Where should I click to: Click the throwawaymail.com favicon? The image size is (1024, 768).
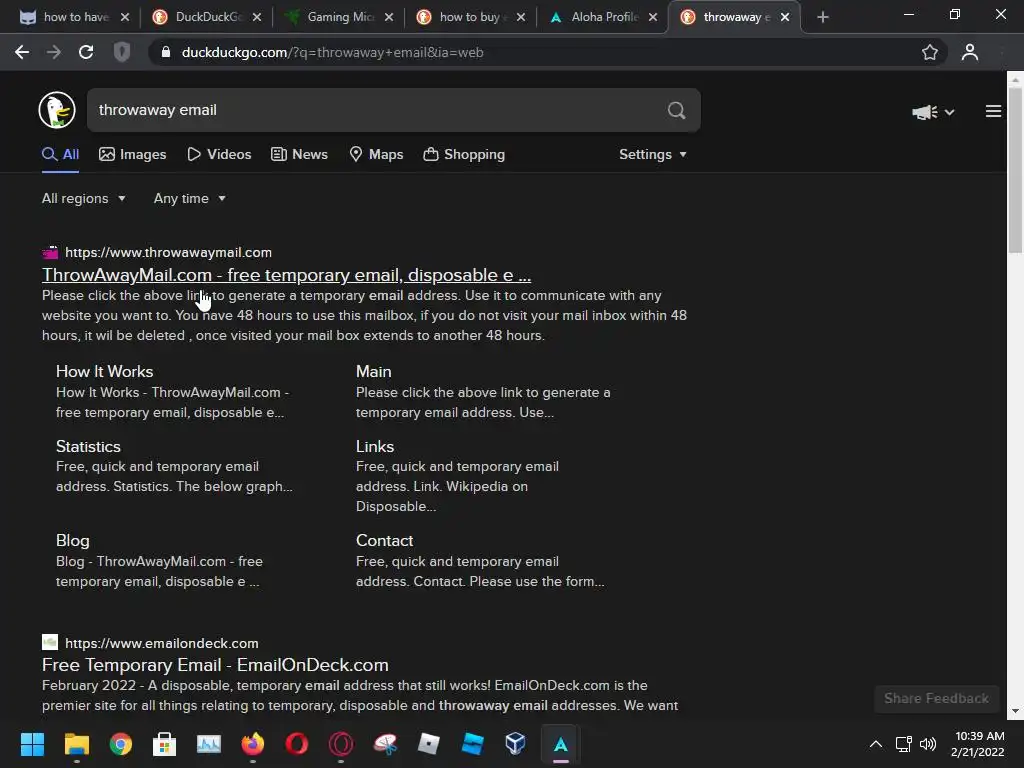point(50,252)
